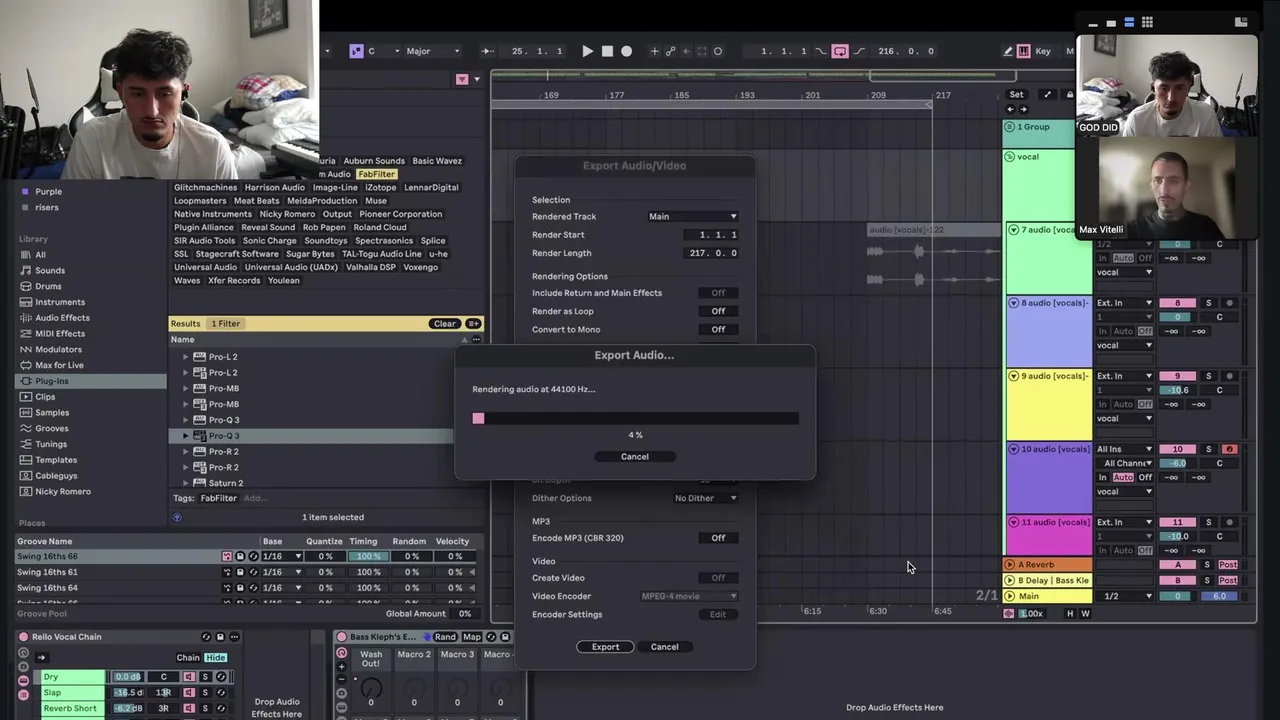The height and width of the screenshot is (720, 1280).
Task: Click the track 11 volume value -10.0
Action: pyautogui.click(x=1177, y=537)
